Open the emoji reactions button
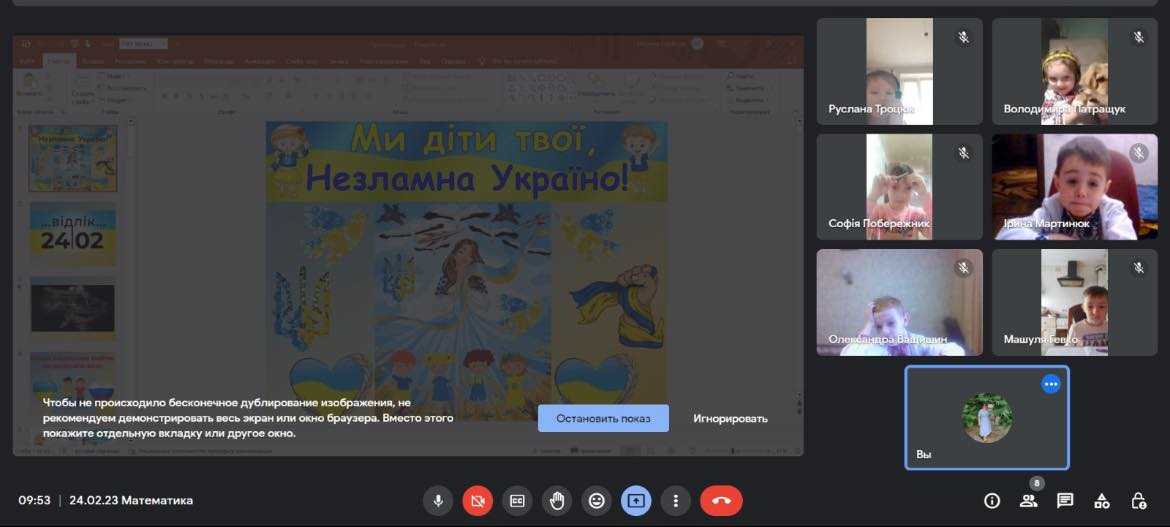Viewport: 1170px width, 527px height. coord(597,500)
